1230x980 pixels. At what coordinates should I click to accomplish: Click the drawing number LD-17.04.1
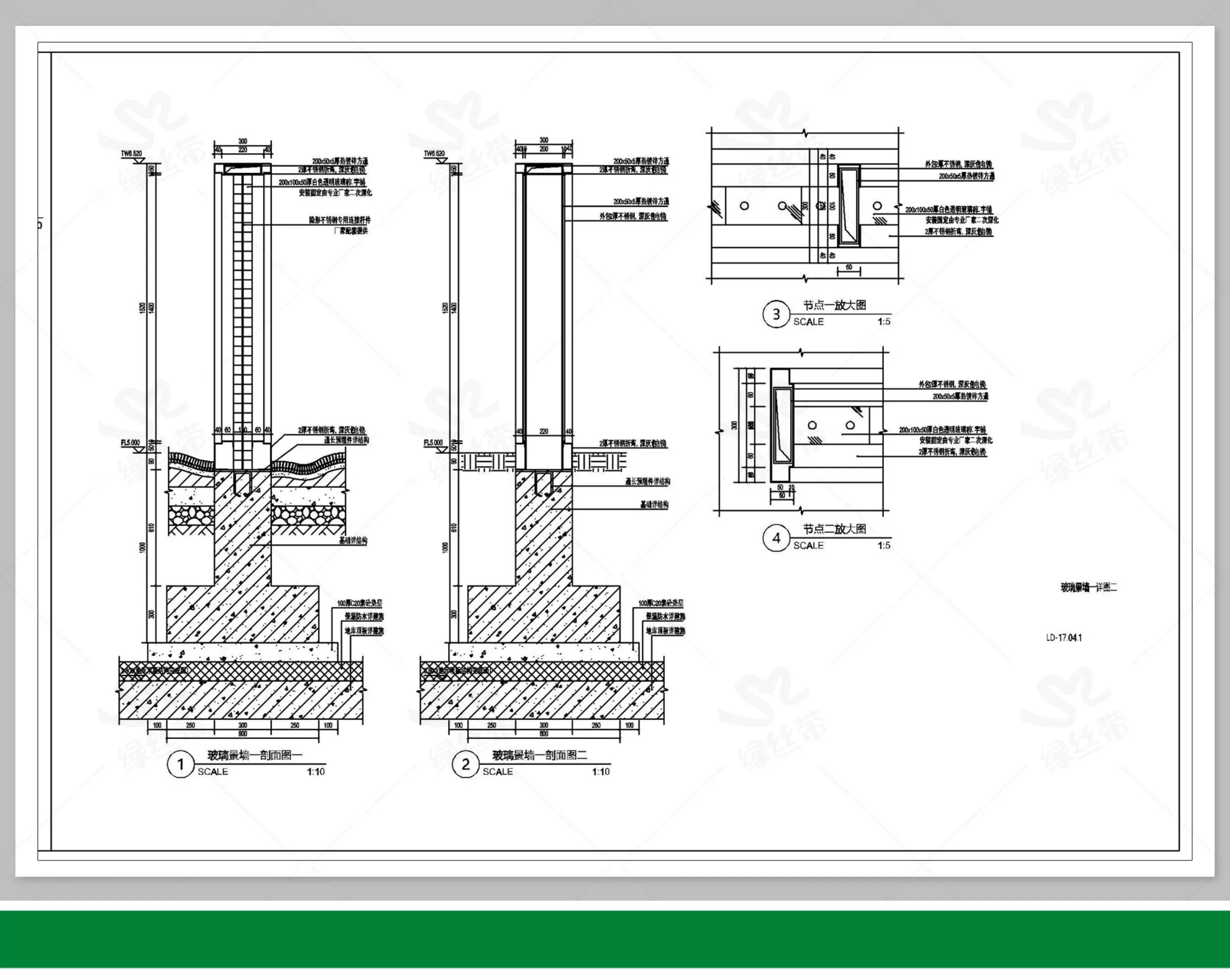click(x=1064, y=638)
